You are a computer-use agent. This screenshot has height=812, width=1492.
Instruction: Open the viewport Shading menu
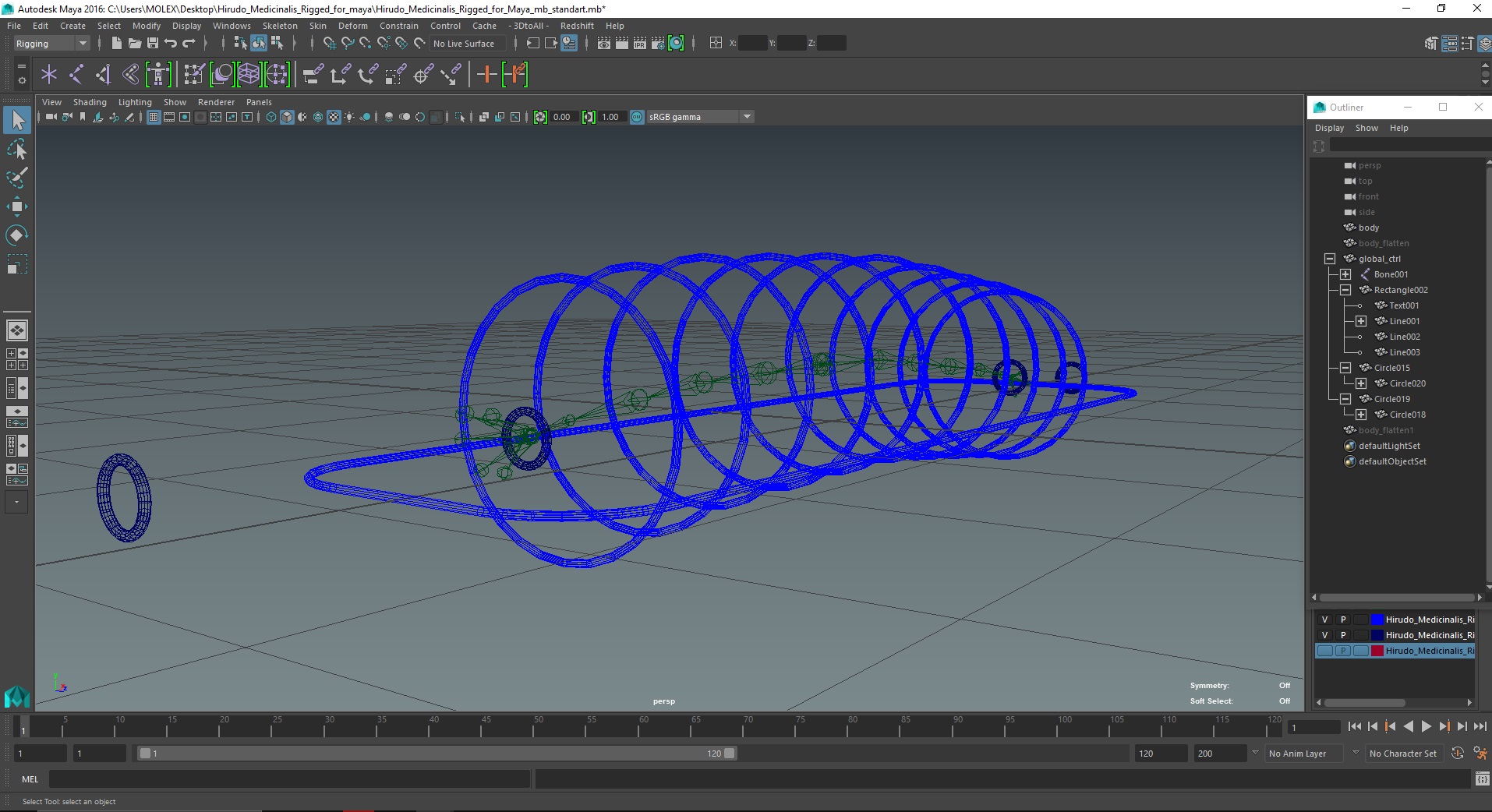(x=90, y=102)
